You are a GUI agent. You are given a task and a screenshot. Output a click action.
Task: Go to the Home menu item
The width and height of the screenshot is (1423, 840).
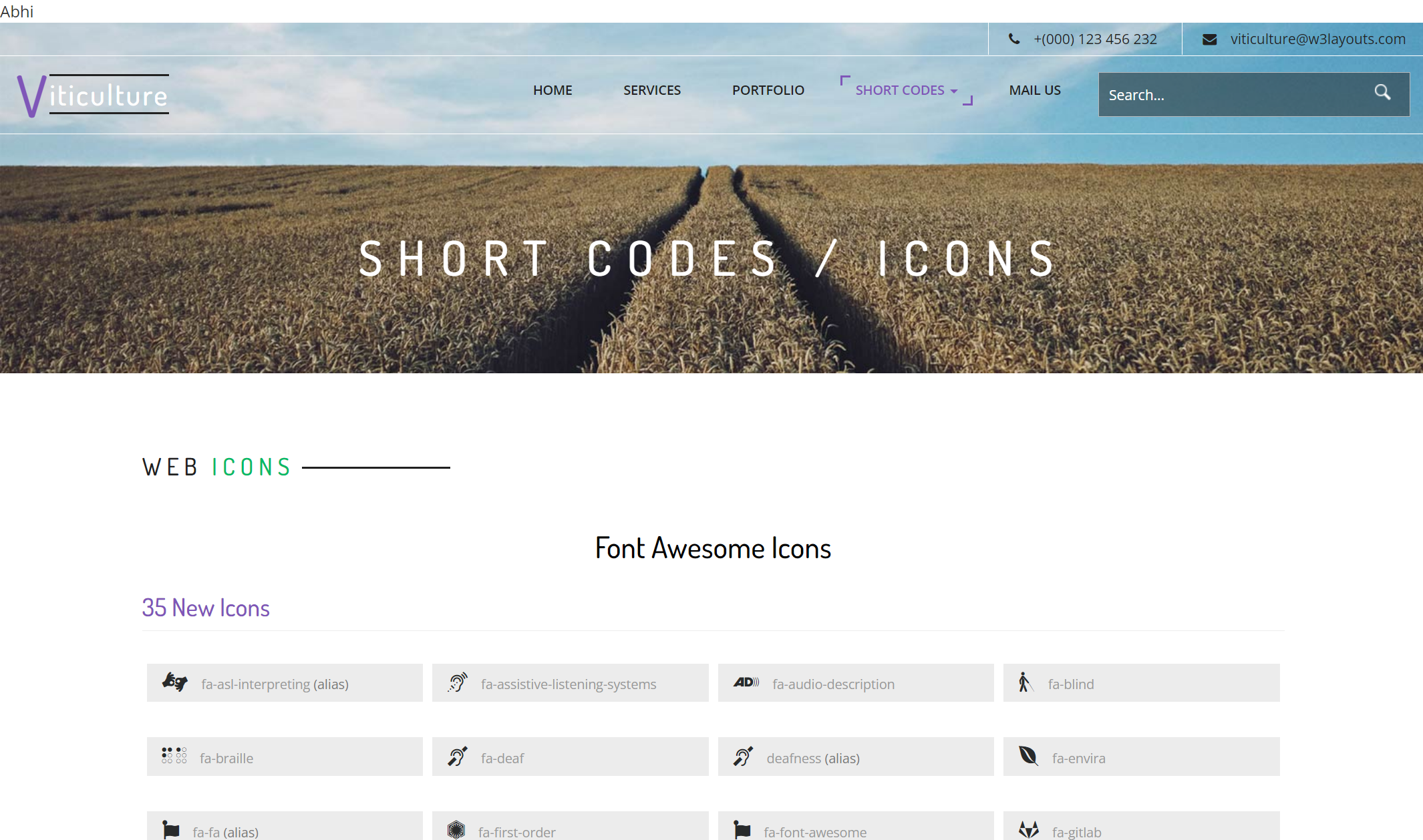[x=552, y=90]
